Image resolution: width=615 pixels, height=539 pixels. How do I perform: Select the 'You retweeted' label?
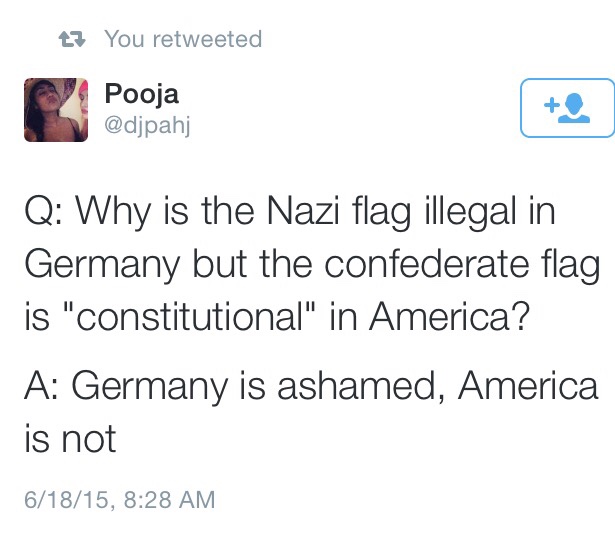click(183, 39)
